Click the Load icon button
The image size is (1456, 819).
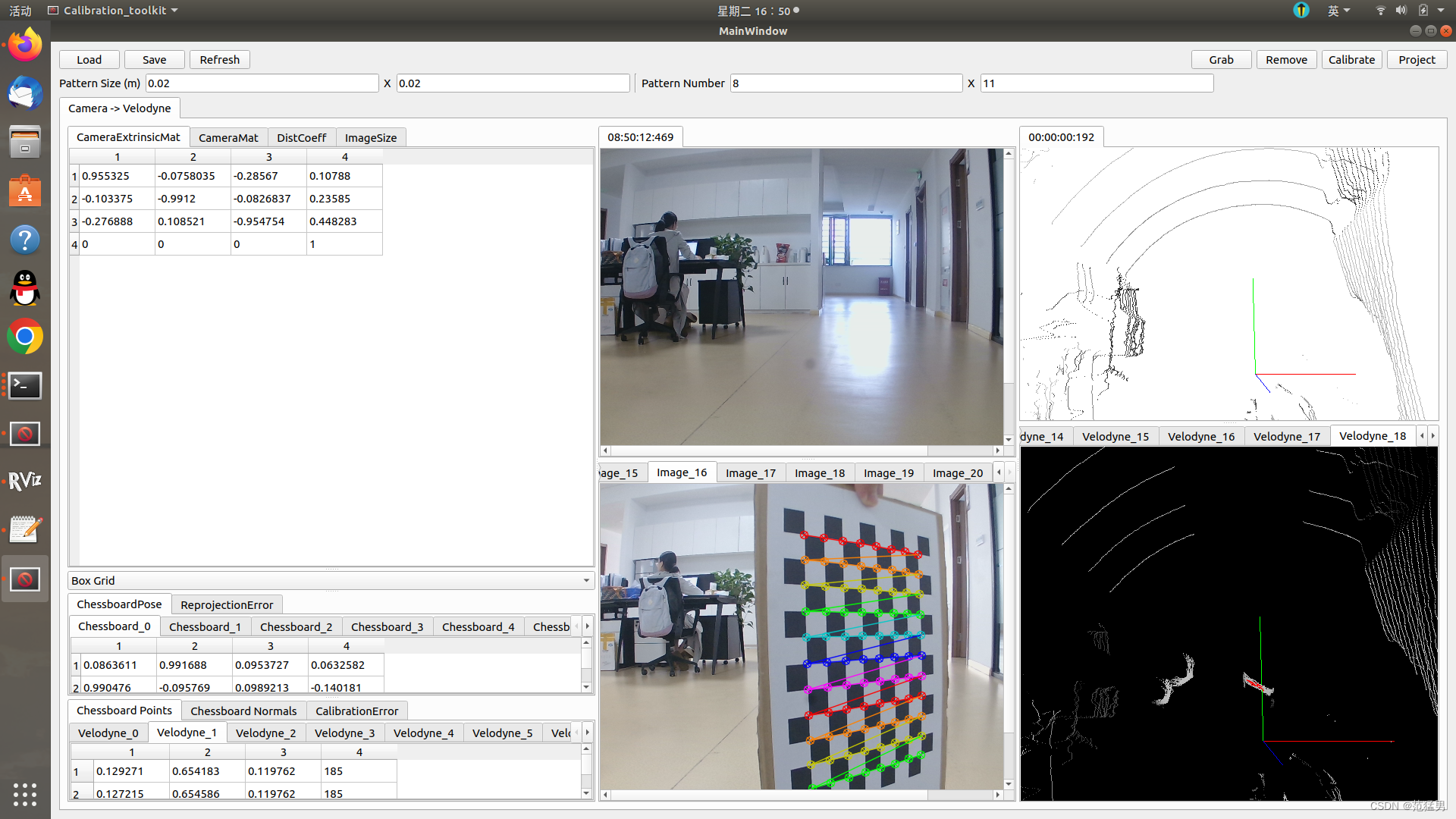(x=88, y=59)
